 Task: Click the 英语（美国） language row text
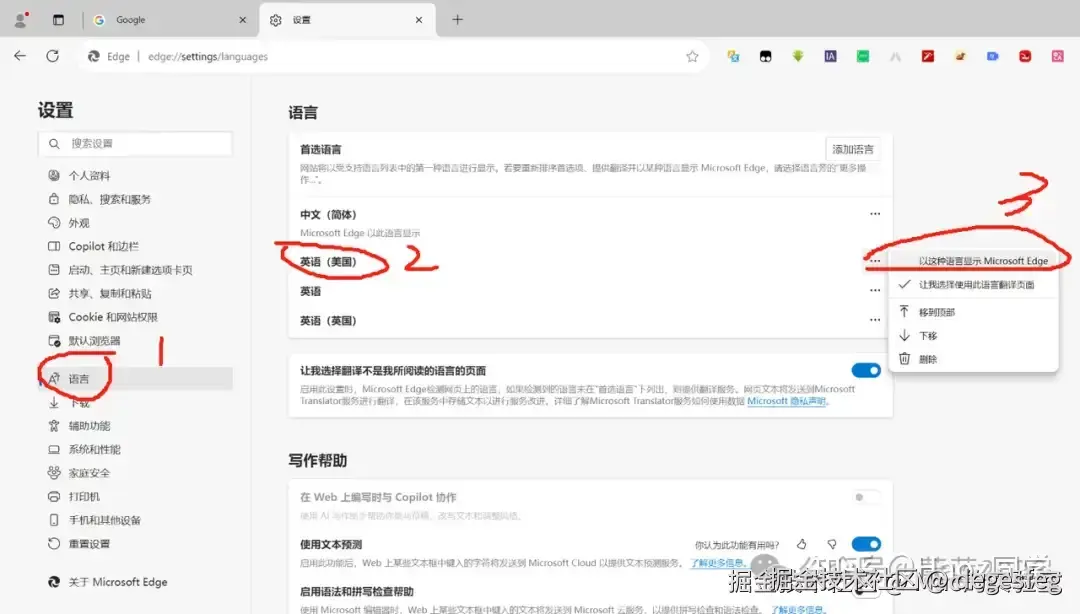pos(328,262)
